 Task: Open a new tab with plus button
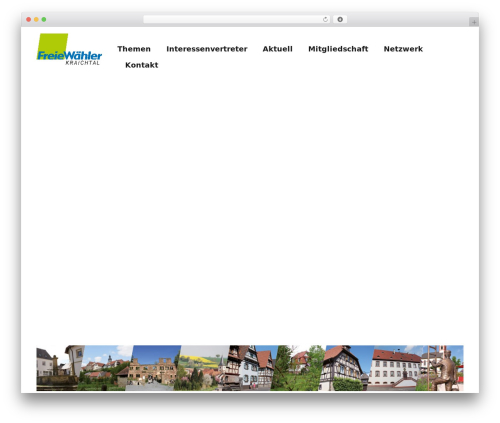[x=474, y=22]
